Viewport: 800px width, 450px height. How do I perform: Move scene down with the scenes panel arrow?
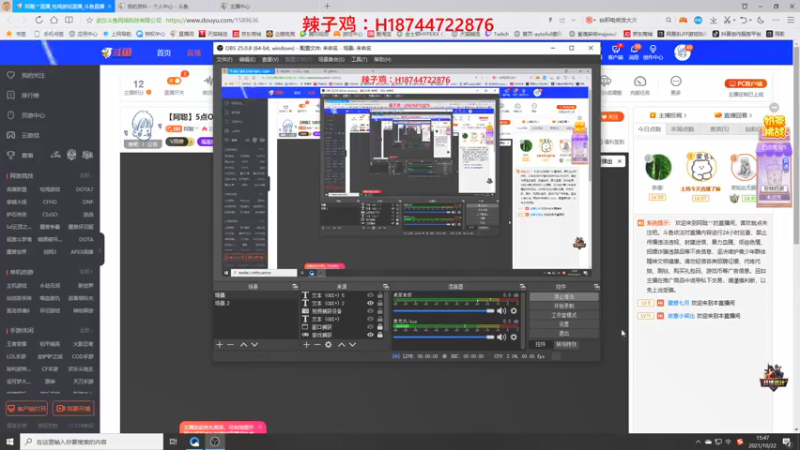click(x=255, y=345)
